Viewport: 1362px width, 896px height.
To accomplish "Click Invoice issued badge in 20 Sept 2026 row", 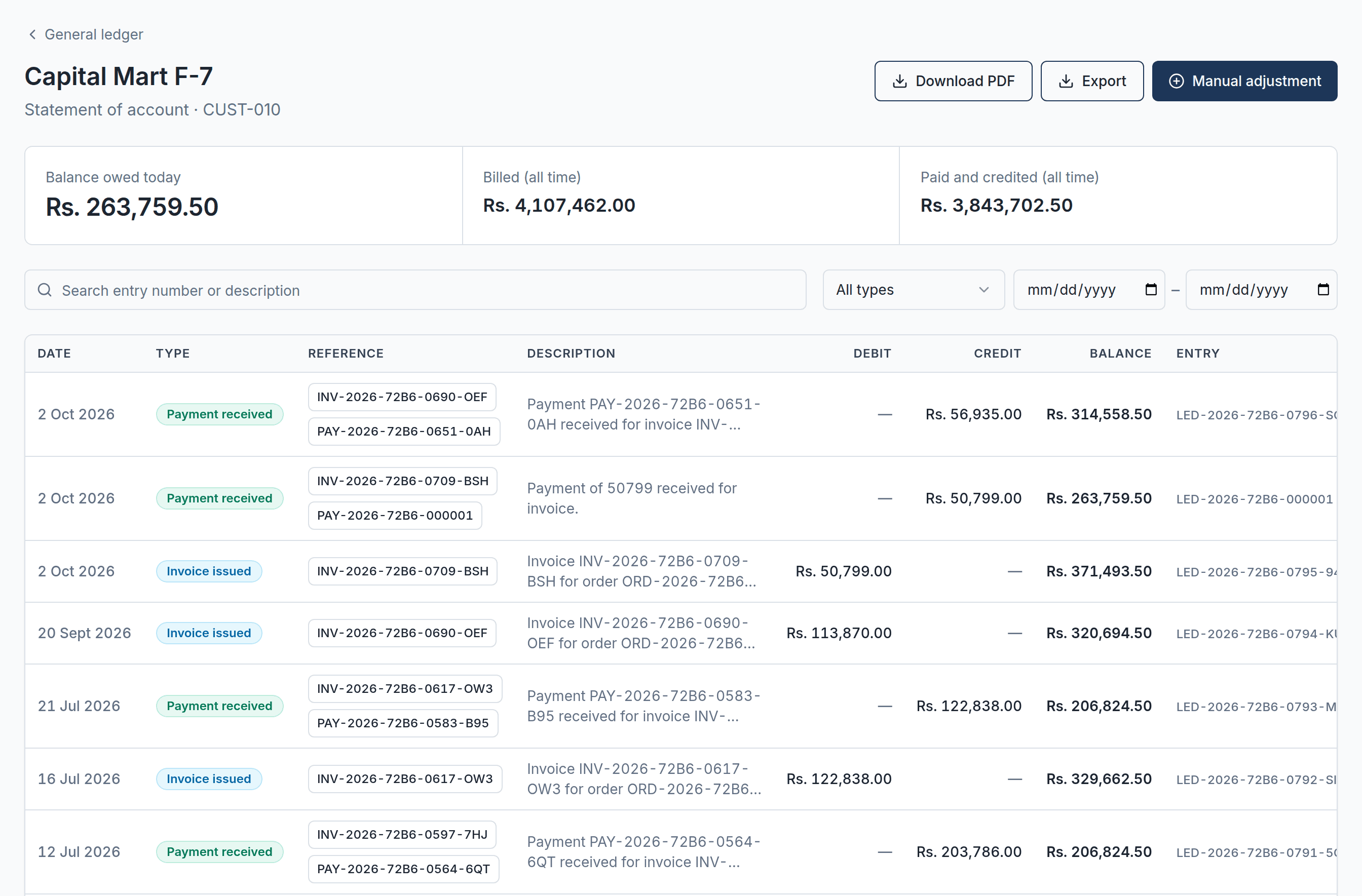I will pos(209,633).
